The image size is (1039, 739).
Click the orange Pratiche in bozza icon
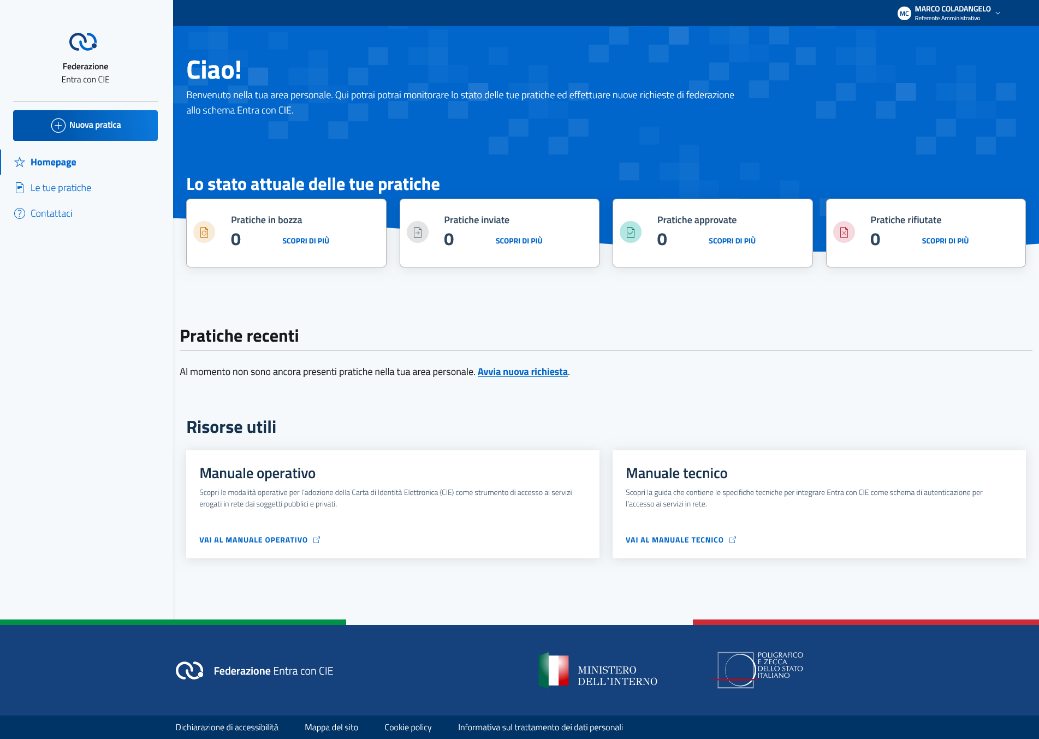[204, 233]
